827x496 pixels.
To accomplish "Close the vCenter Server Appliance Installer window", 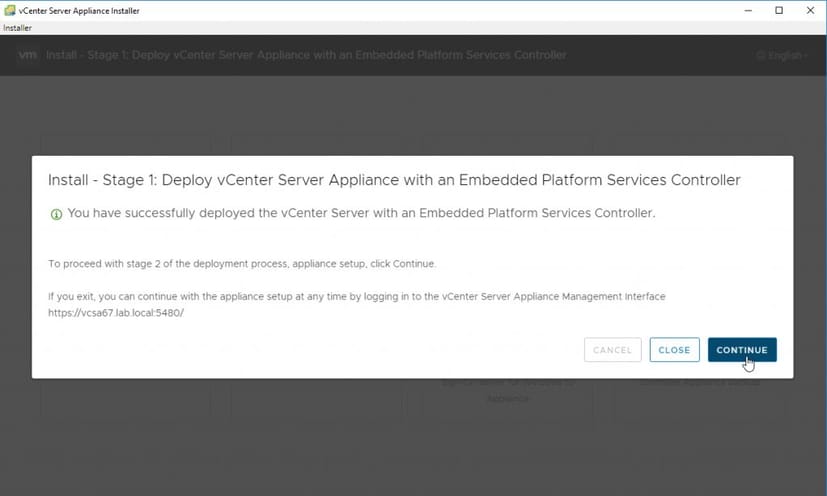I will [x=811, y=10].
